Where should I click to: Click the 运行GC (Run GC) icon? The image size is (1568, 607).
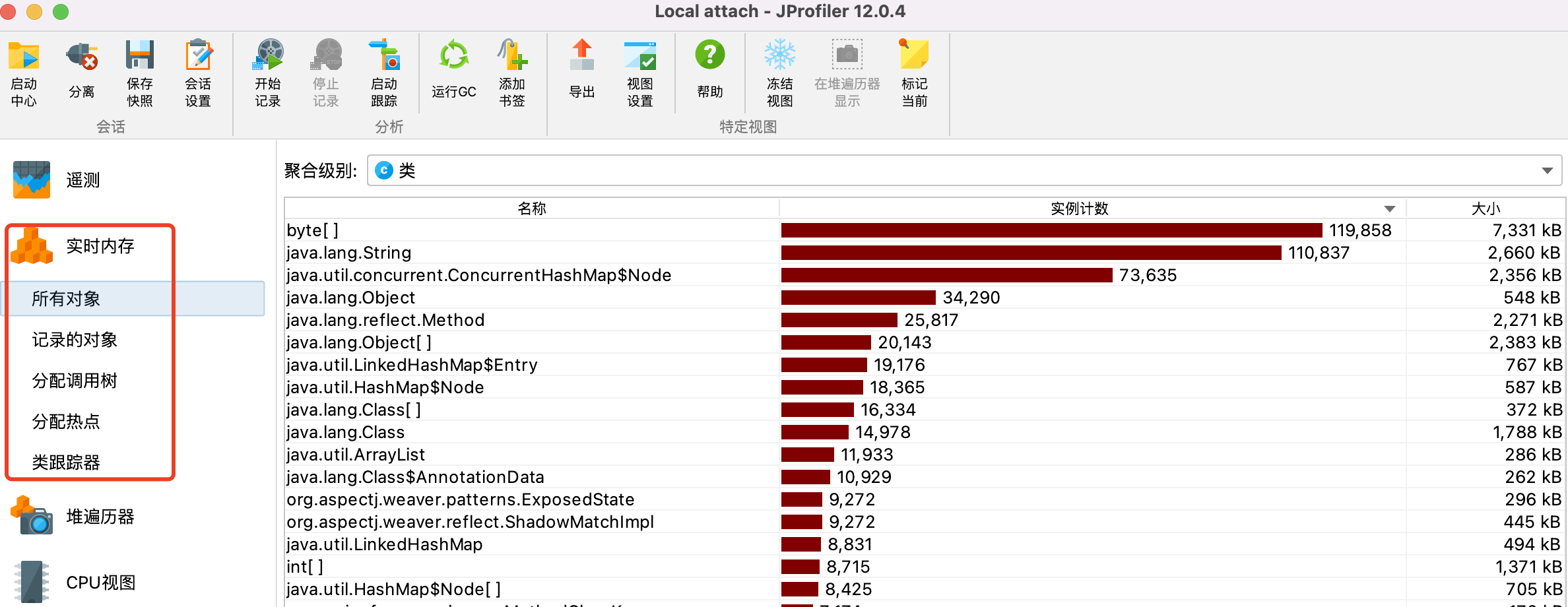click(x=454, y=55)
